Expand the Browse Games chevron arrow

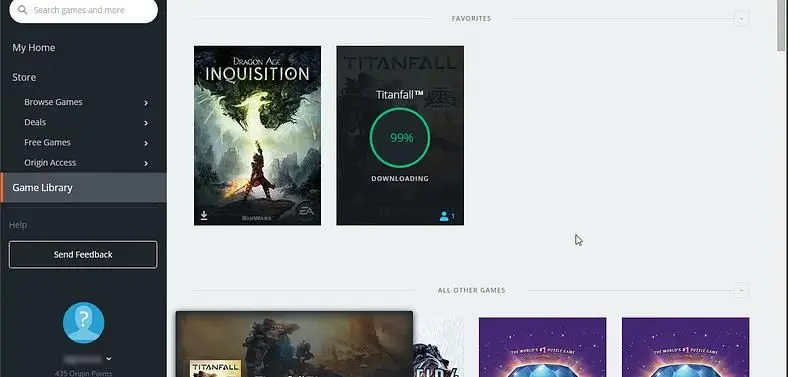point(146,103)
